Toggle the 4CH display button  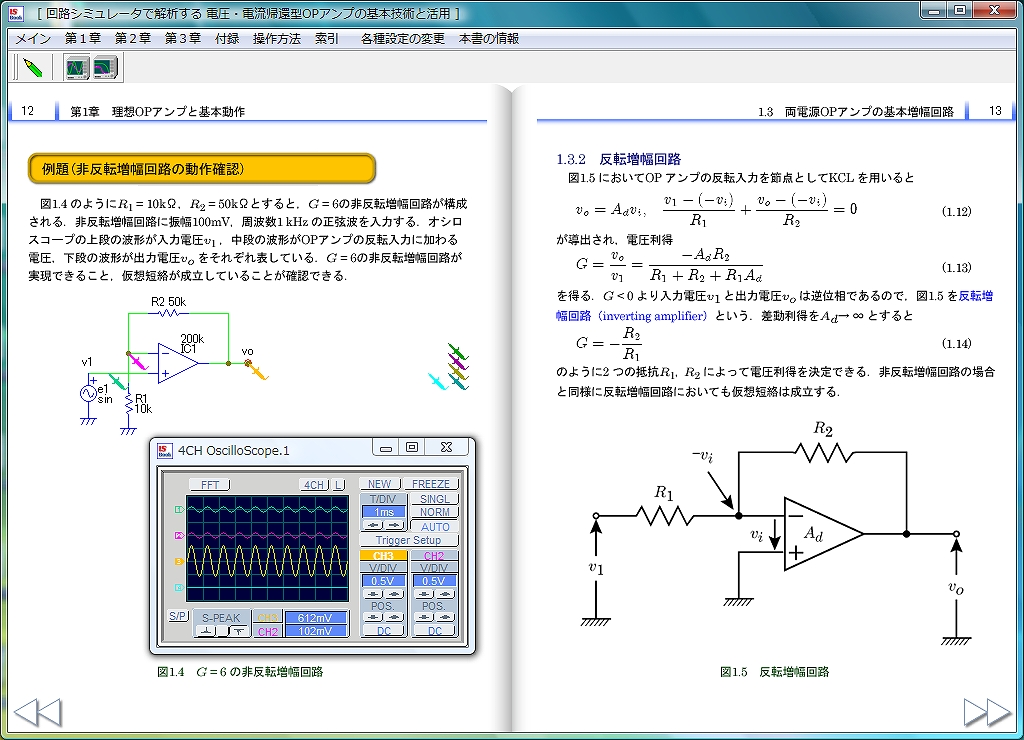(315, 485)
